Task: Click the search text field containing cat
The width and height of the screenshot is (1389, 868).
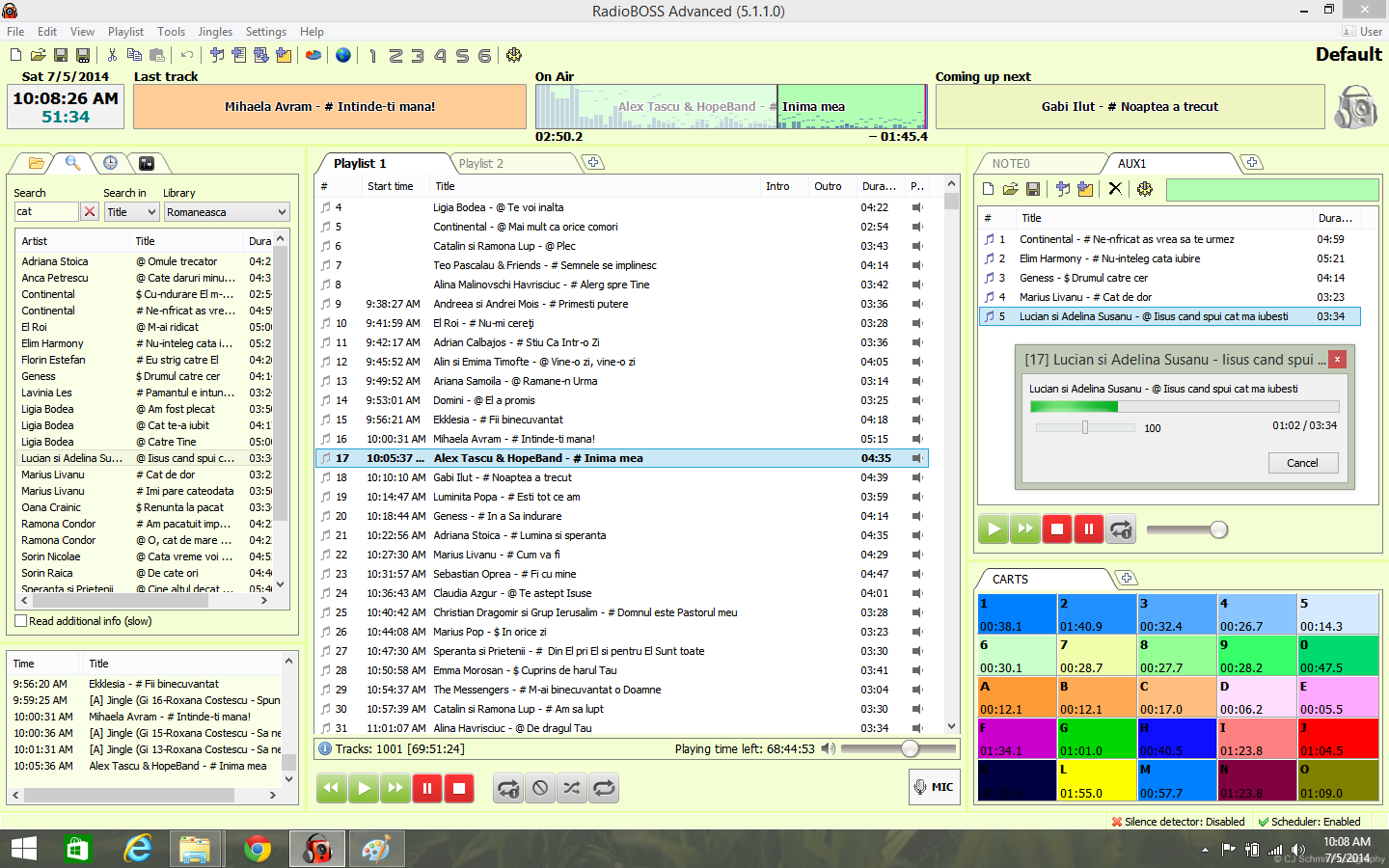Action: pos(45,211)
